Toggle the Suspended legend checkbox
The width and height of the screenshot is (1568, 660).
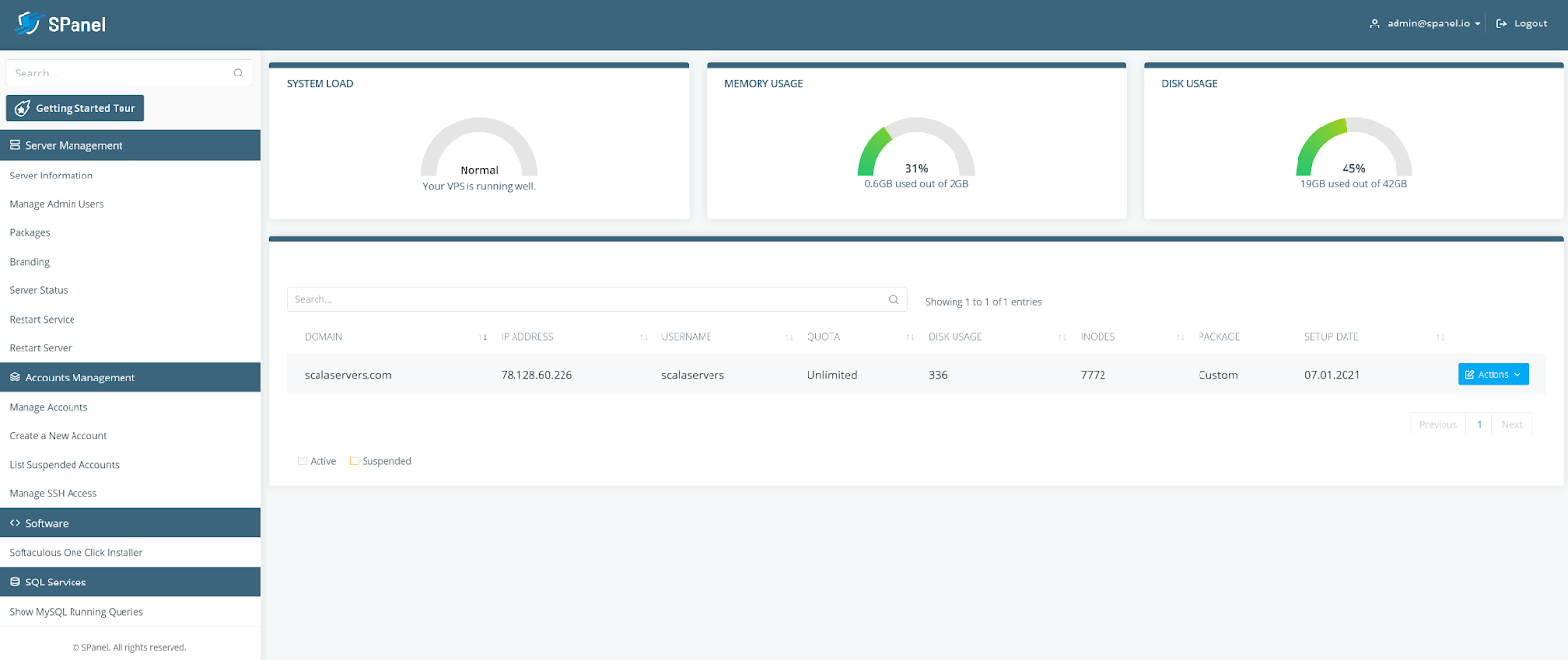pyautogui.click(x=355, y=461)
